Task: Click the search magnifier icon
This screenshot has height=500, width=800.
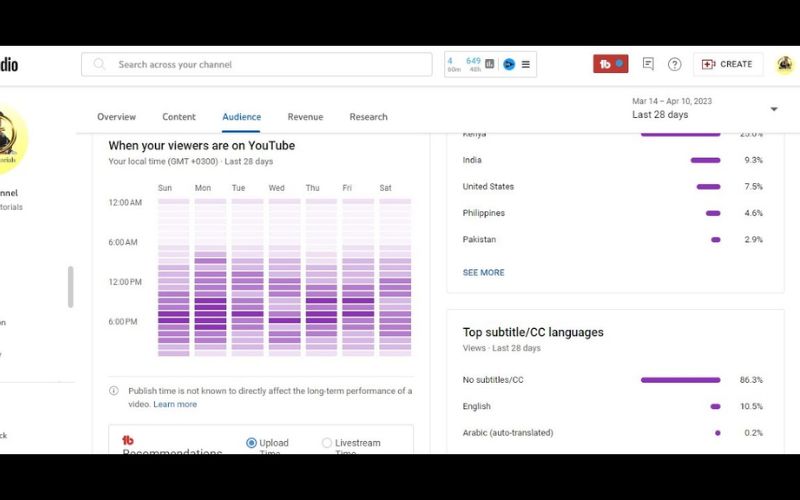Action: (x=99, y=64)
